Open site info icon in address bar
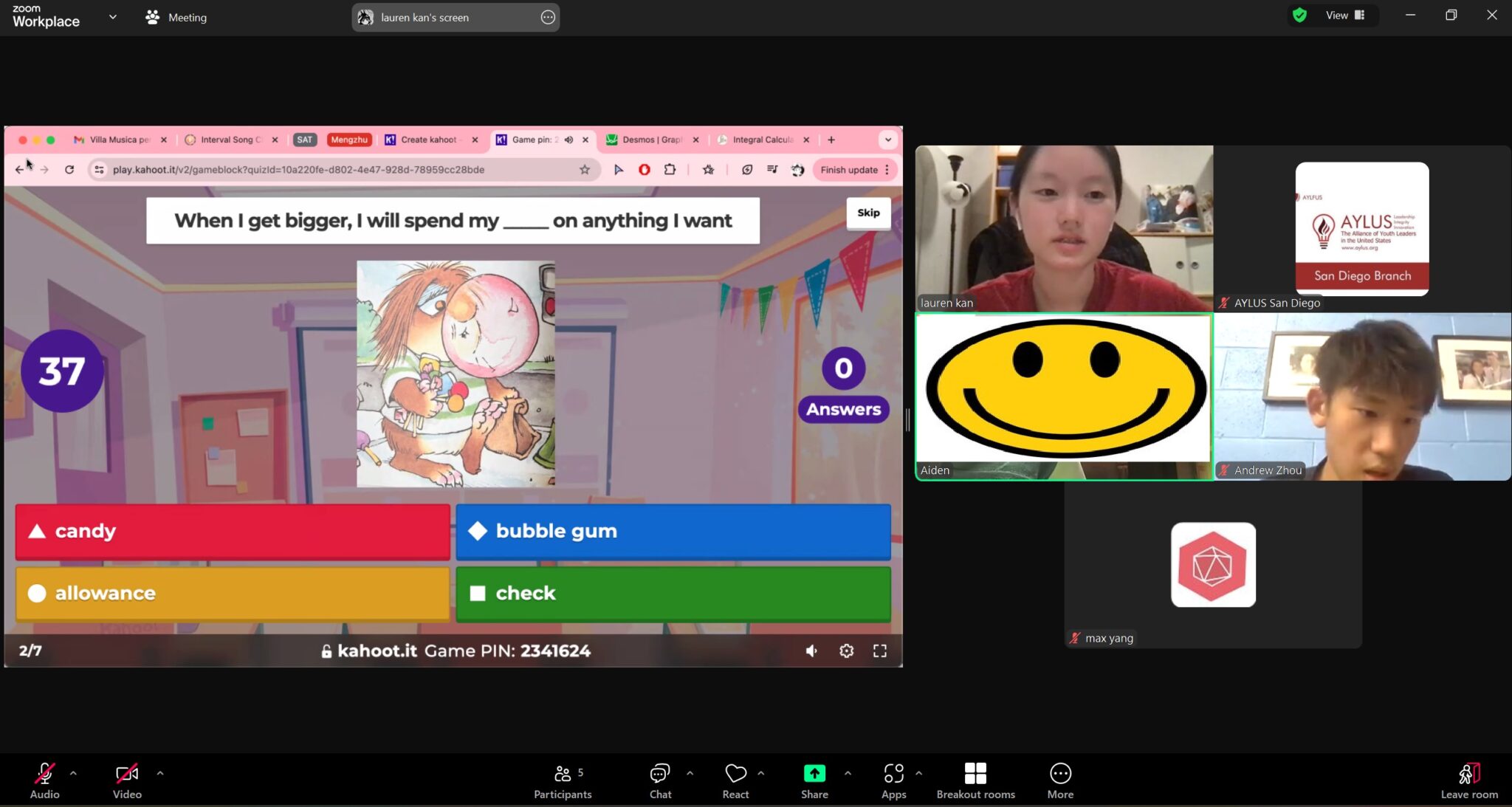The width and height of the screenshot is (1512, 807). 99,170
